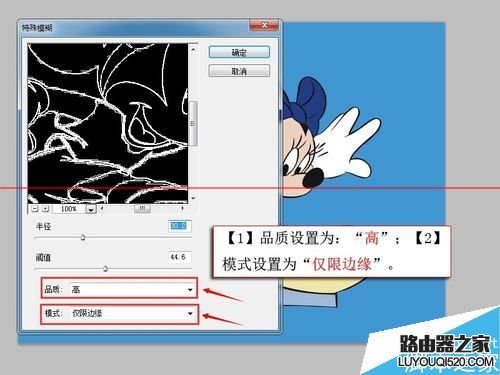The image size is (500, 375).
Task: Close the 特殊模糊 dialog
Action: (x=264, y=26)
